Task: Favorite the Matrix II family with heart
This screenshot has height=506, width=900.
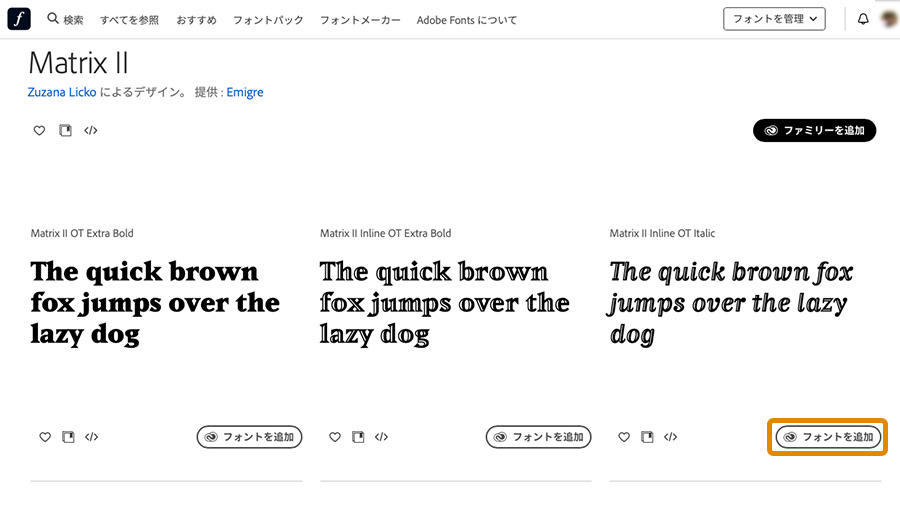Action: point(39,131)
